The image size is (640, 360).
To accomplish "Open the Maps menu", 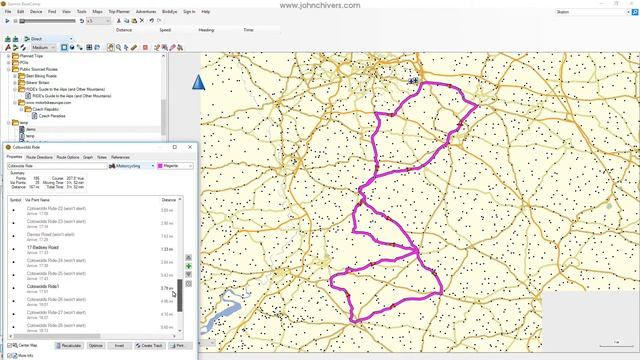I will pyautogui.click(x=98, y=12).
